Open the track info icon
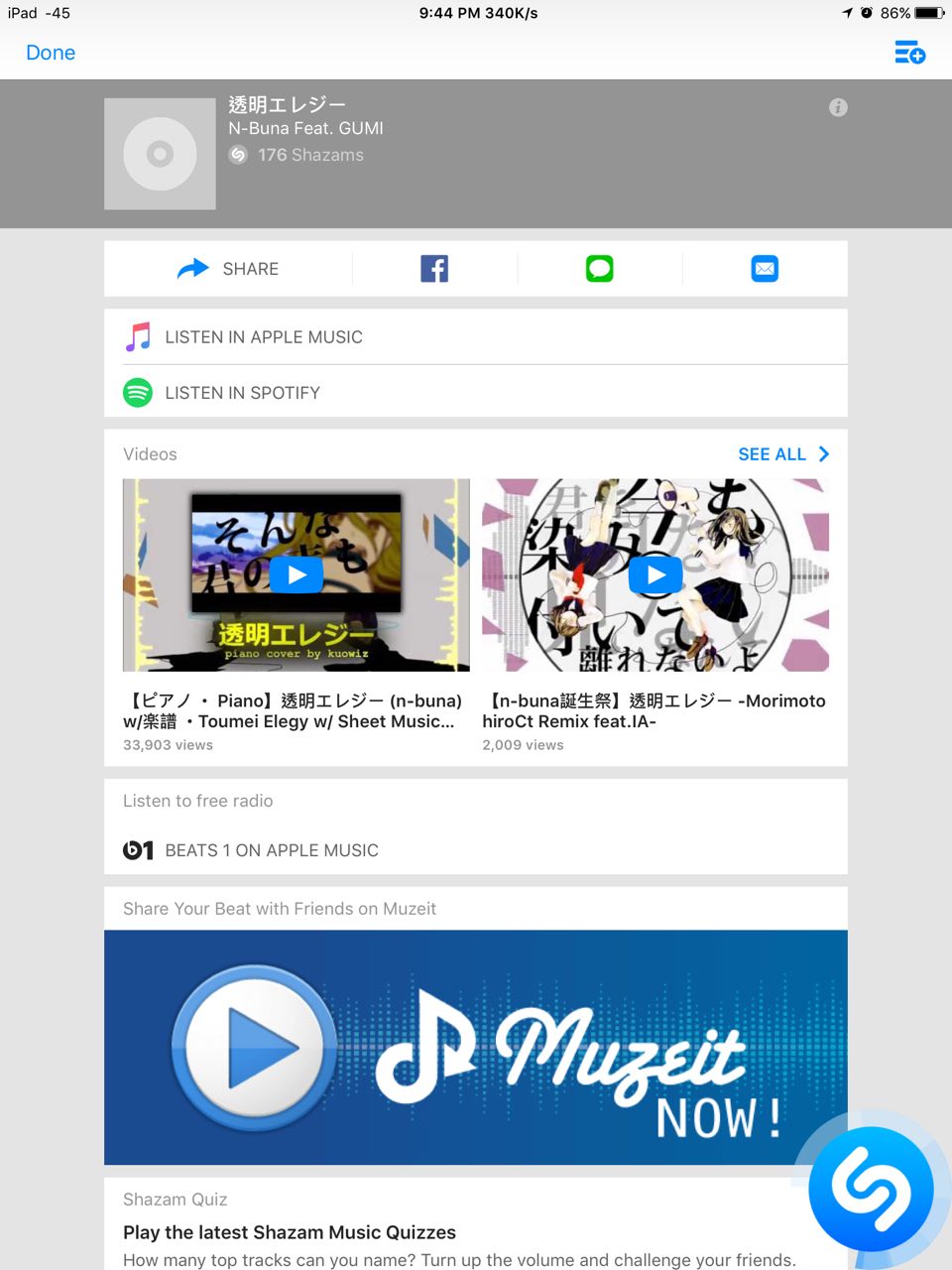Viewport: 952px width, 1270px height. tap(838, 107)
